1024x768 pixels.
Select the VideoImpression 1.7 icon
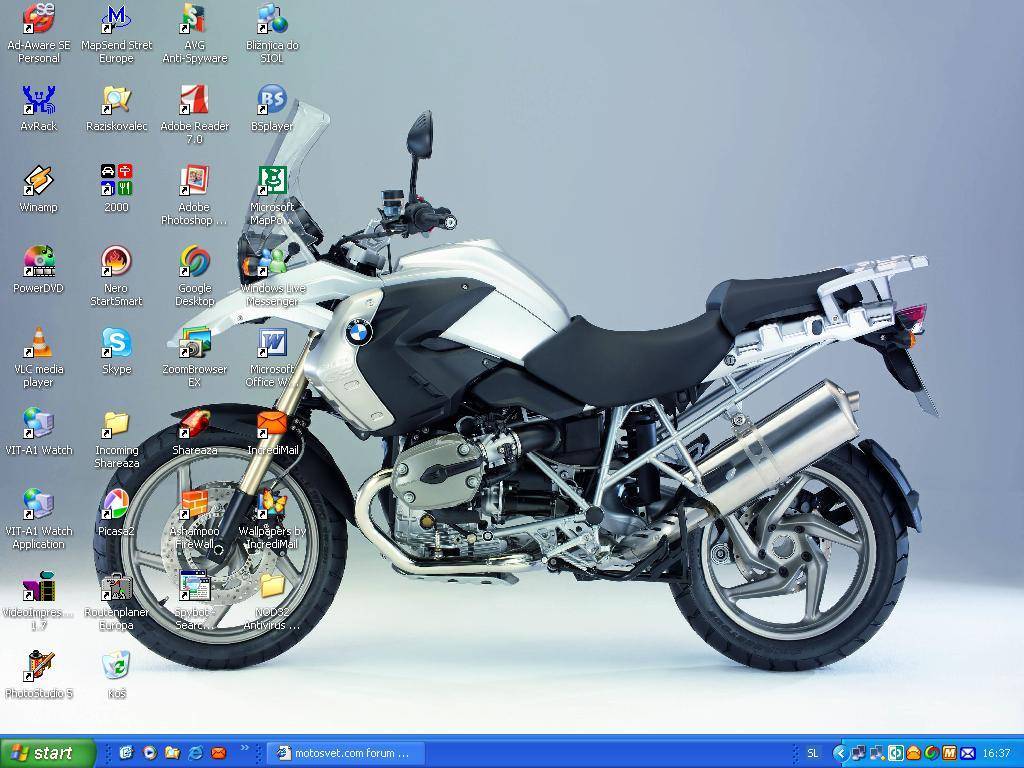(39, 600)
